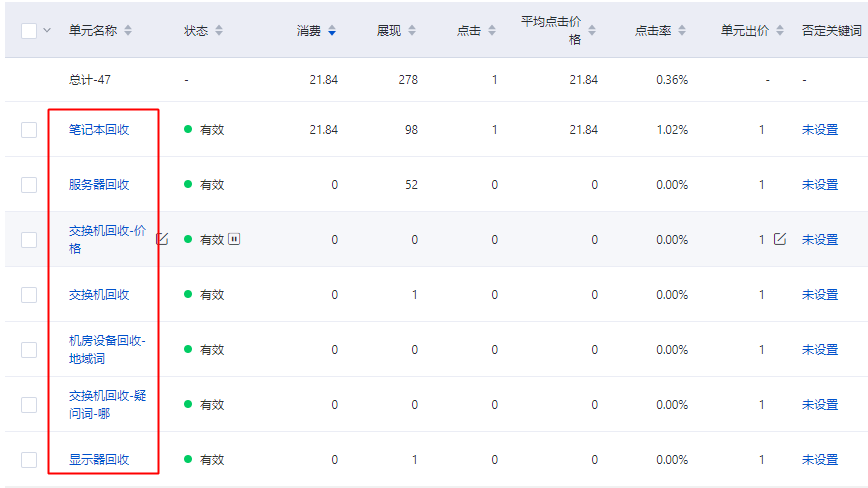868x488 pixels.
Task: Sort by 单元名称 column arrows
Action: coord(128,30)
